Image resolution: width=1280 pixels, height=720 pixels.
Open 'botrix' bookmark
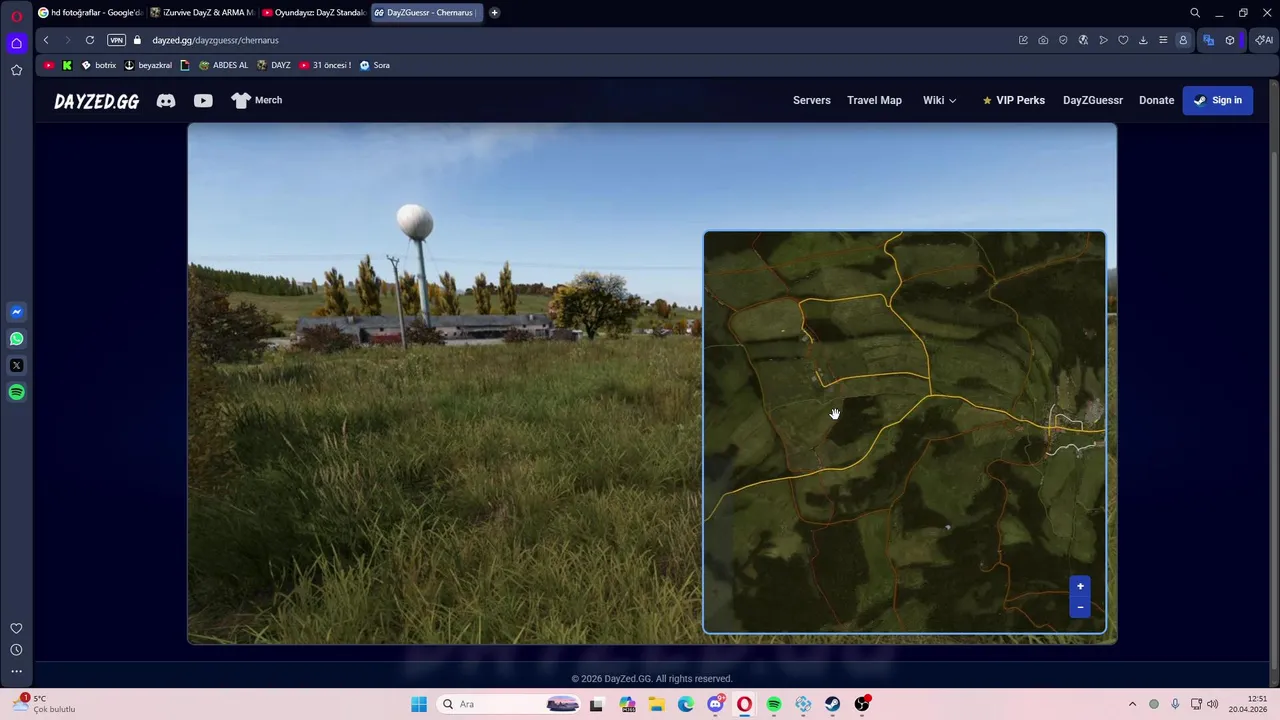(98, 65)
